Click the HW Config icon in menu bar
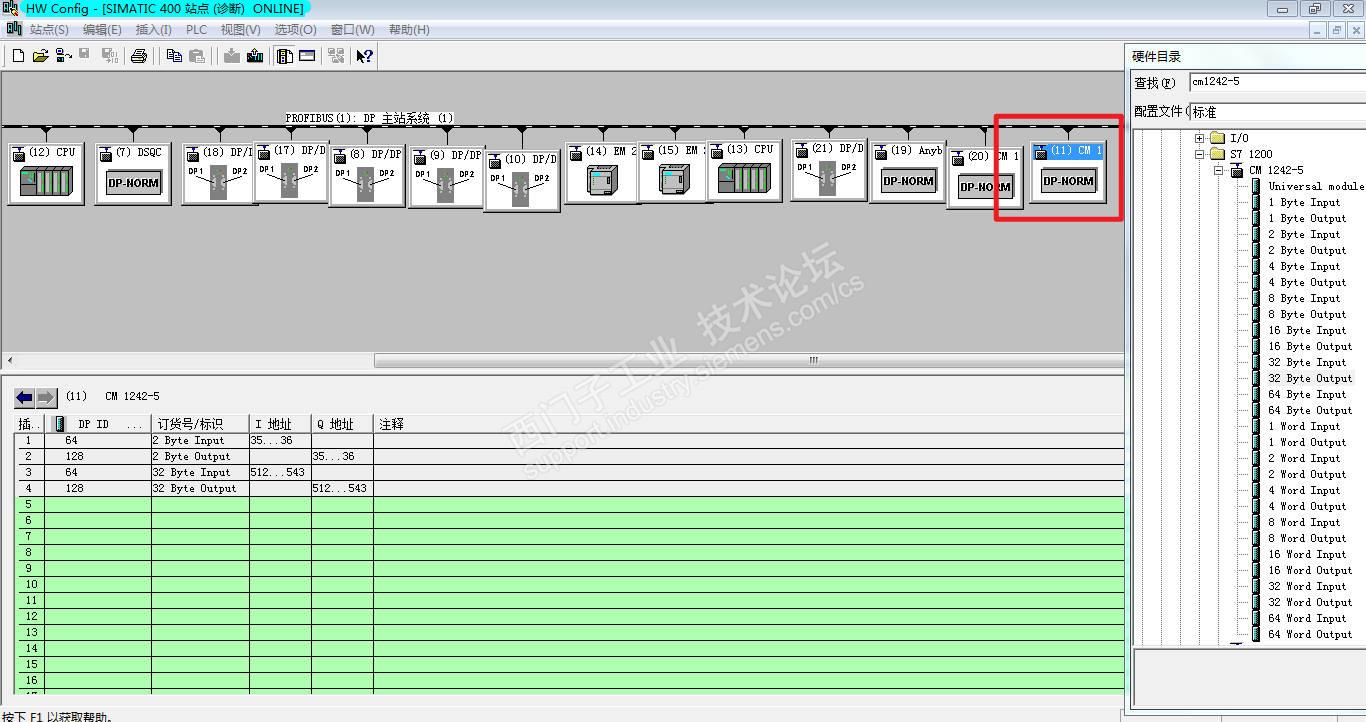The width and height of the screenshot is (1366, 722). [x=14, y=29]
